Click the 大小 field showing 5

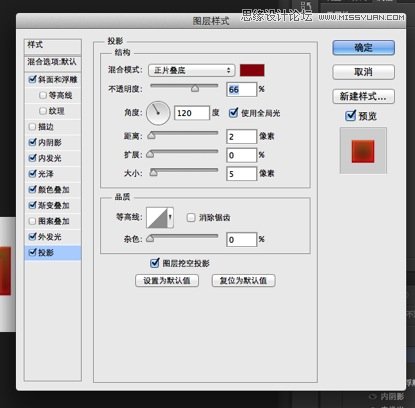coord(241,174)
